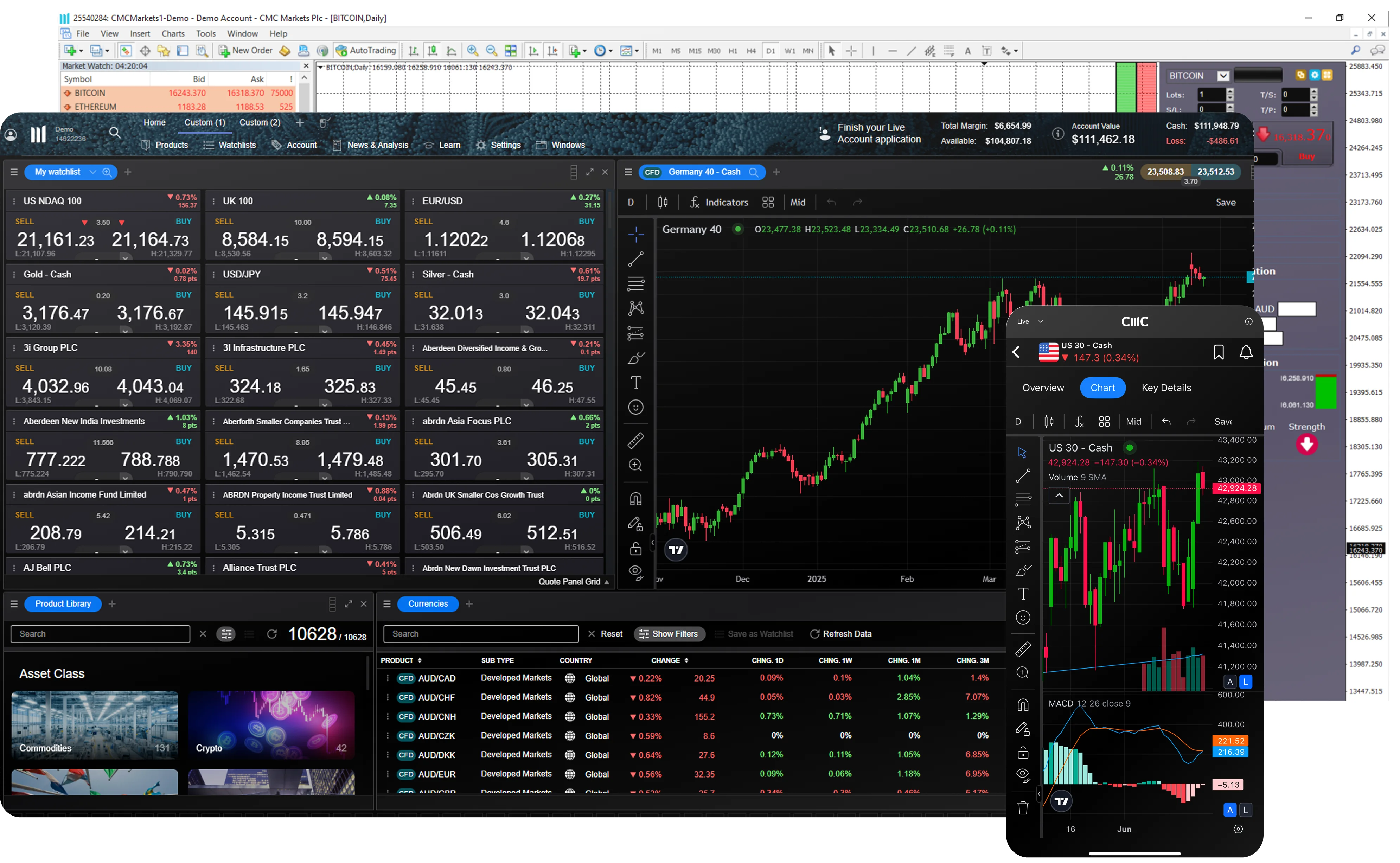Bookmark US 30 - Cash on the mobile app
This screenshot has width=1400, height=863.
pyautogui.click(x=1219, y=352)
